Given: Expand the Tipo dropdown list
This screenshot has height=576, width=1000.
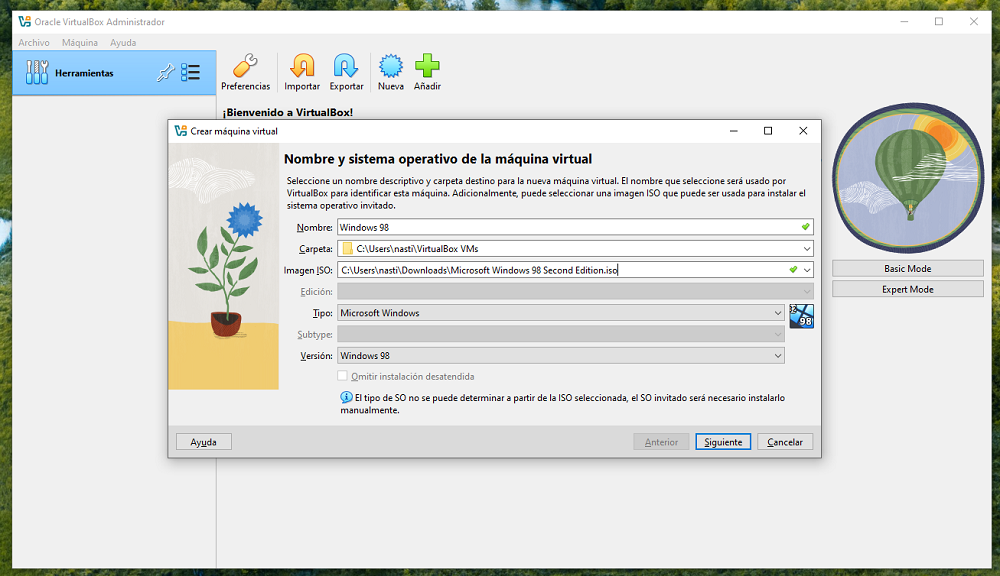Looking at the screenshot, I should 778,313.
